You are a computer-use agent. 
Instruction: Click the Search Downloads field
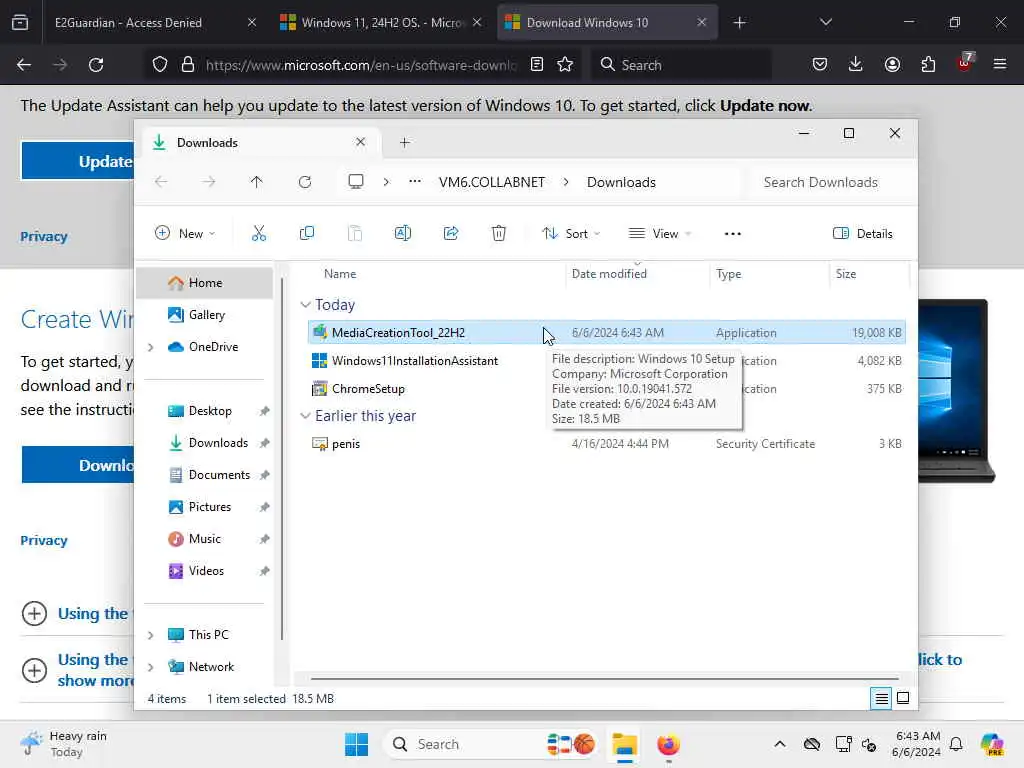coord(827,182)
